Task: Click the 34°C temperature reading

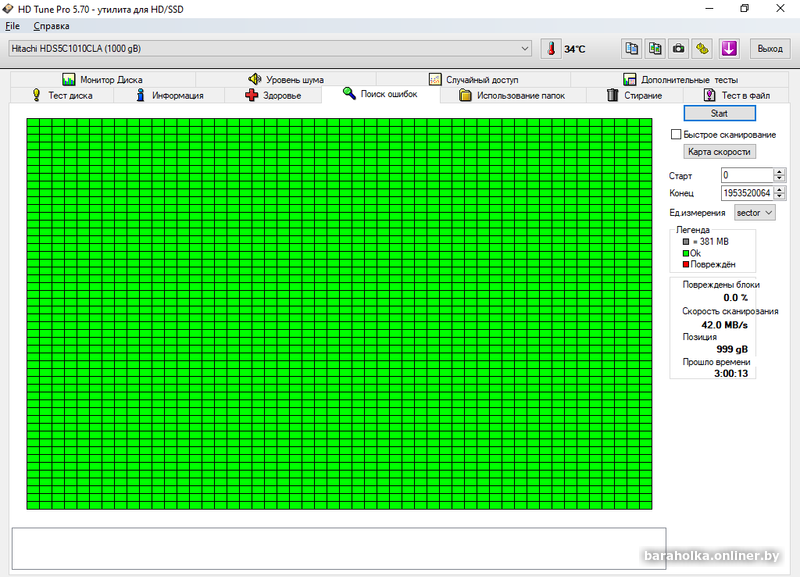Action: 575,49
